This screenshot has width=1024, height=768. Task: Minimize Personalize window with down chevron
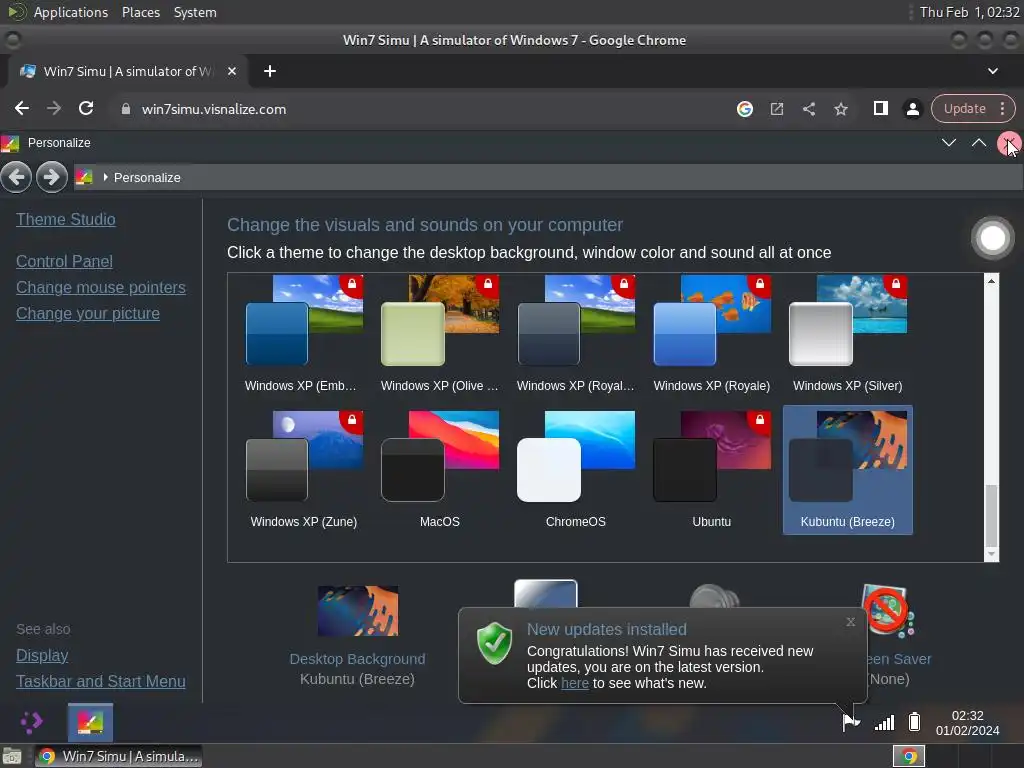949,142
